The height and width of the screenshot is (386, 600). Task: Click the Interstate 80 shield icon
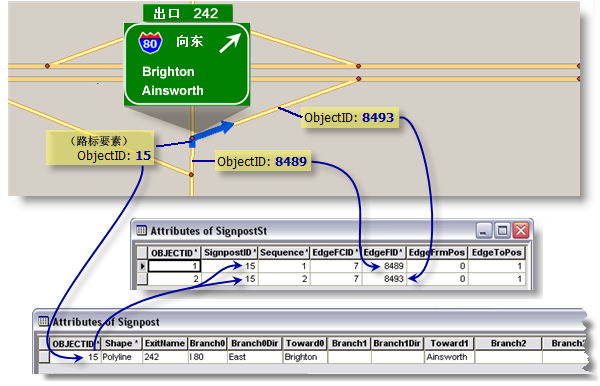[x=150, y=43]
